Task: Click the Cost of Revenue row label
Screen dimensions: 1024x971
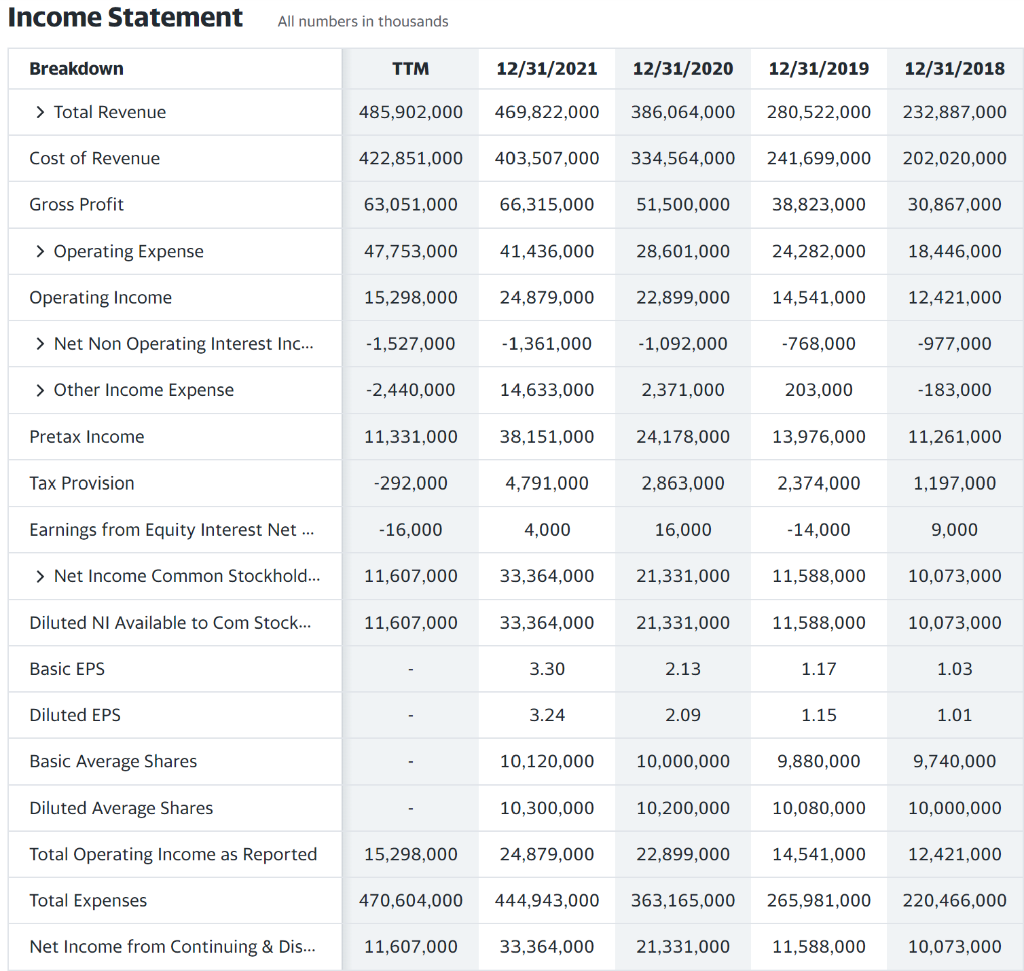Action: 94,158
